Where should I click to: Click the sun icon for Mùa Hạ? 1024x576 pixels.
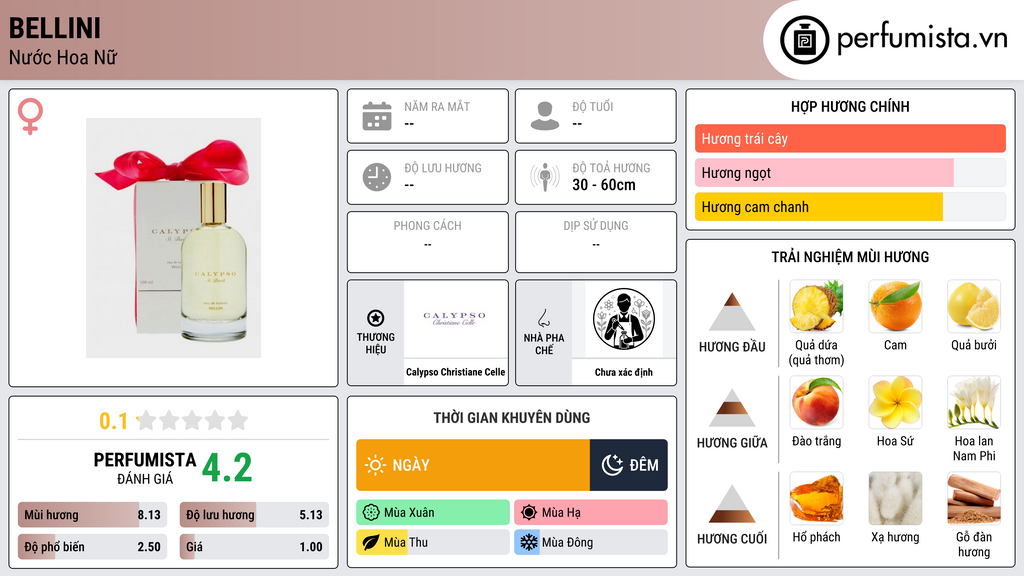point(528,513)
